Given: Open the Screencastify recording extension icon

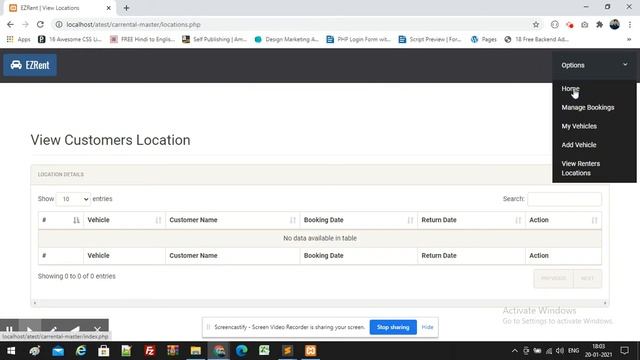Looking at the screenshot, I should [x=570, y=25].
